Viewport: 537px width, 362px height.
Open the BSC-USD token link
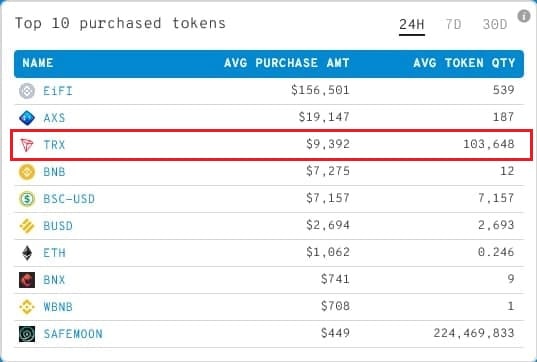tap(69, 199)
